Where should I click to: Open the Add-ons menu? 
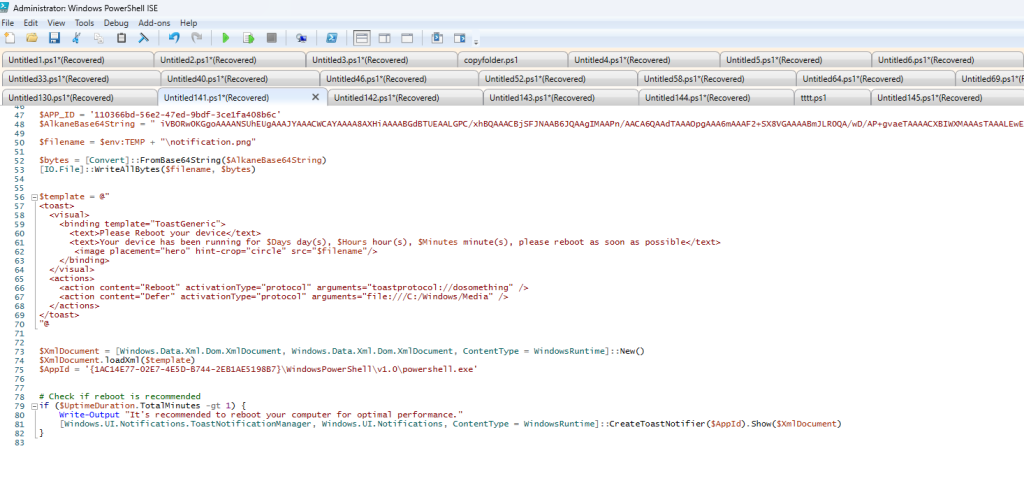(x=154, y=22)
